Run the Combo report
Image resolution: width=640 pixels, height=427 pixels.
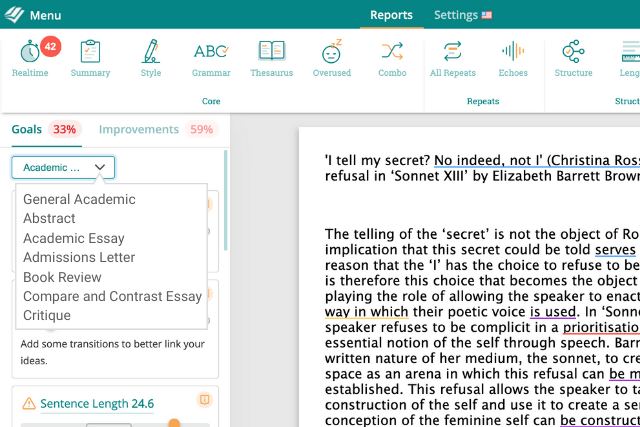(x=392, y=58)
